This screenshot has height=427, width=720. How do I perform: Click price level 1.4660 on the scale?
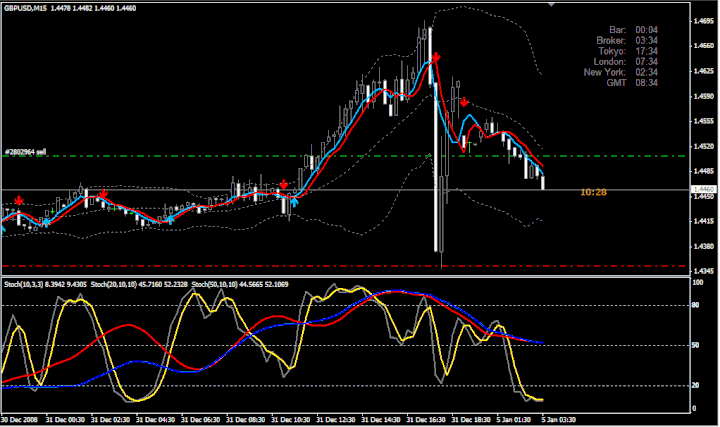click(x=704, y=46)
